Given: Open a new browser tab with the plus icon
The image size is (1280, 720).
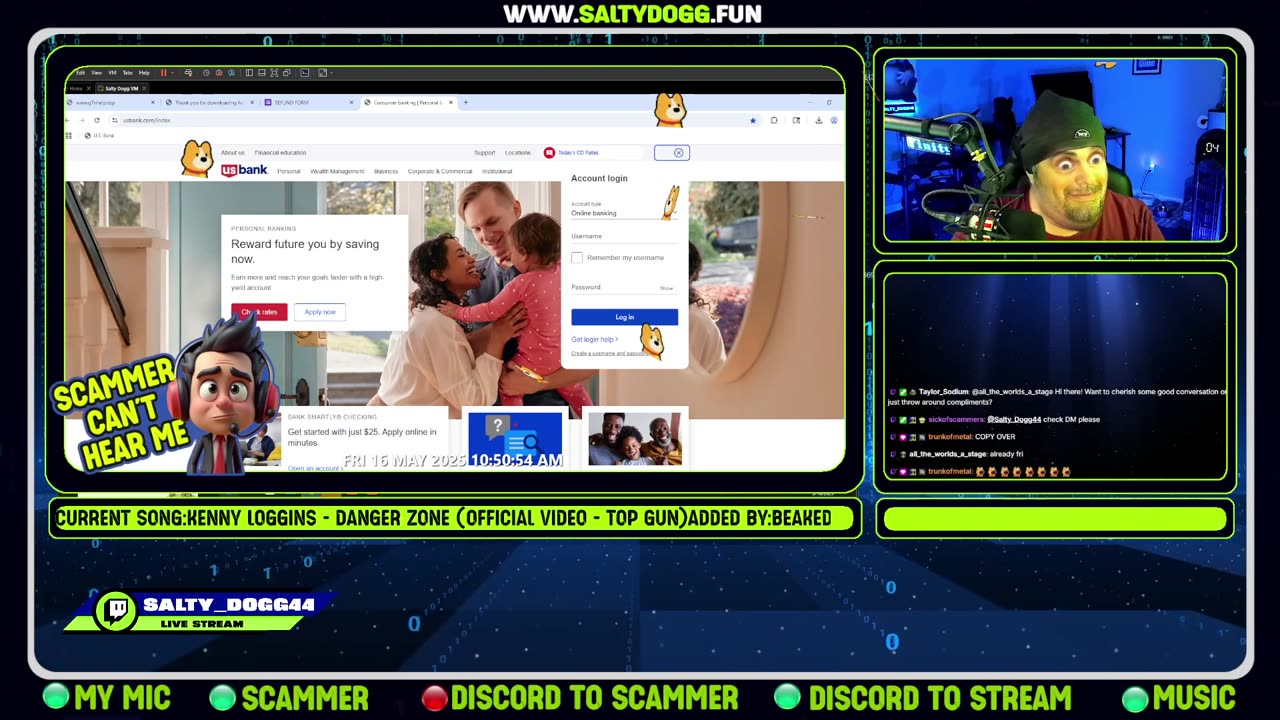Looking at the screenshot, I should (x=465, y=102).
